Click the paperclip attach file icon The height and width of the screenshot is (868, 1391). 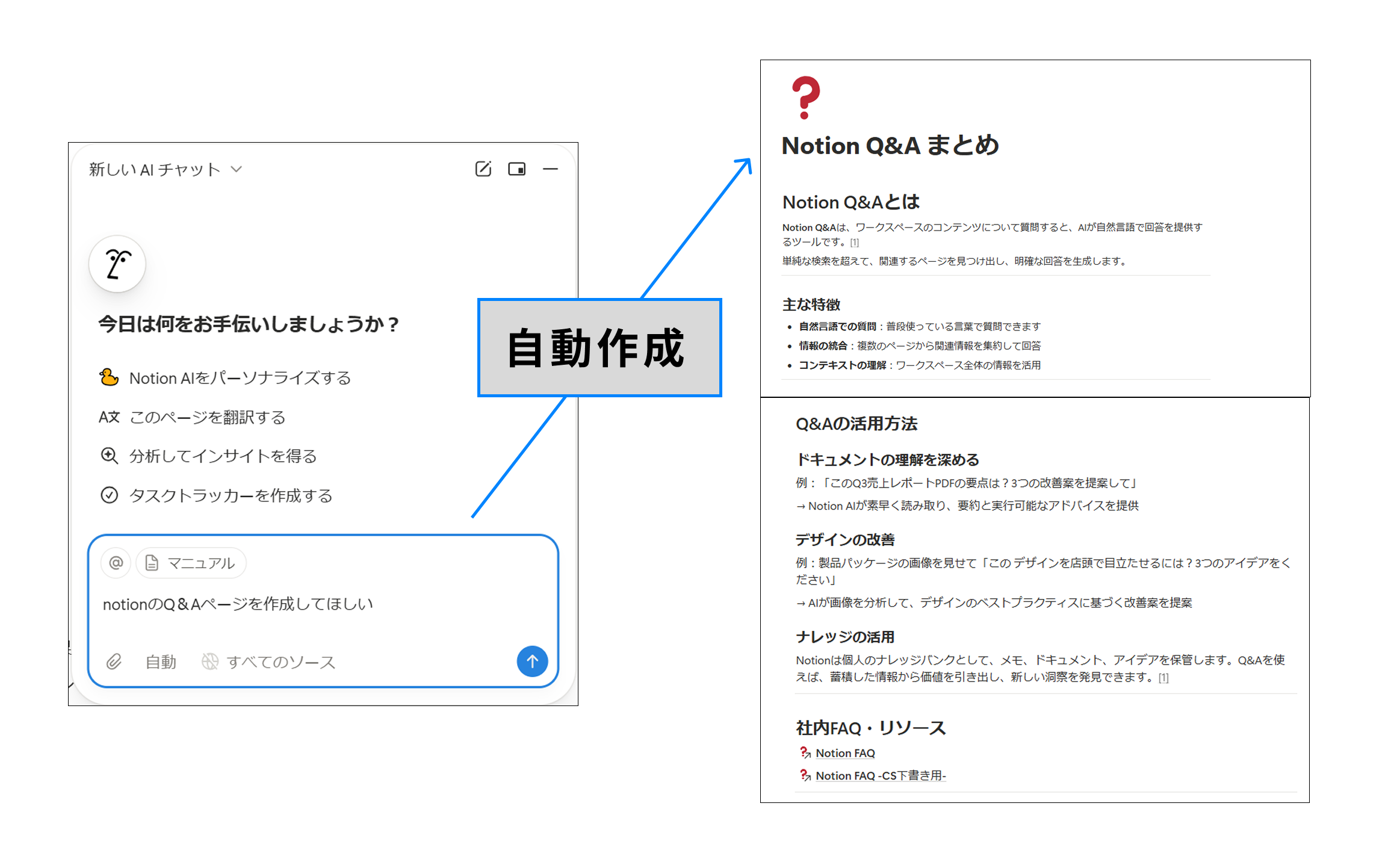tap(114, 662)
